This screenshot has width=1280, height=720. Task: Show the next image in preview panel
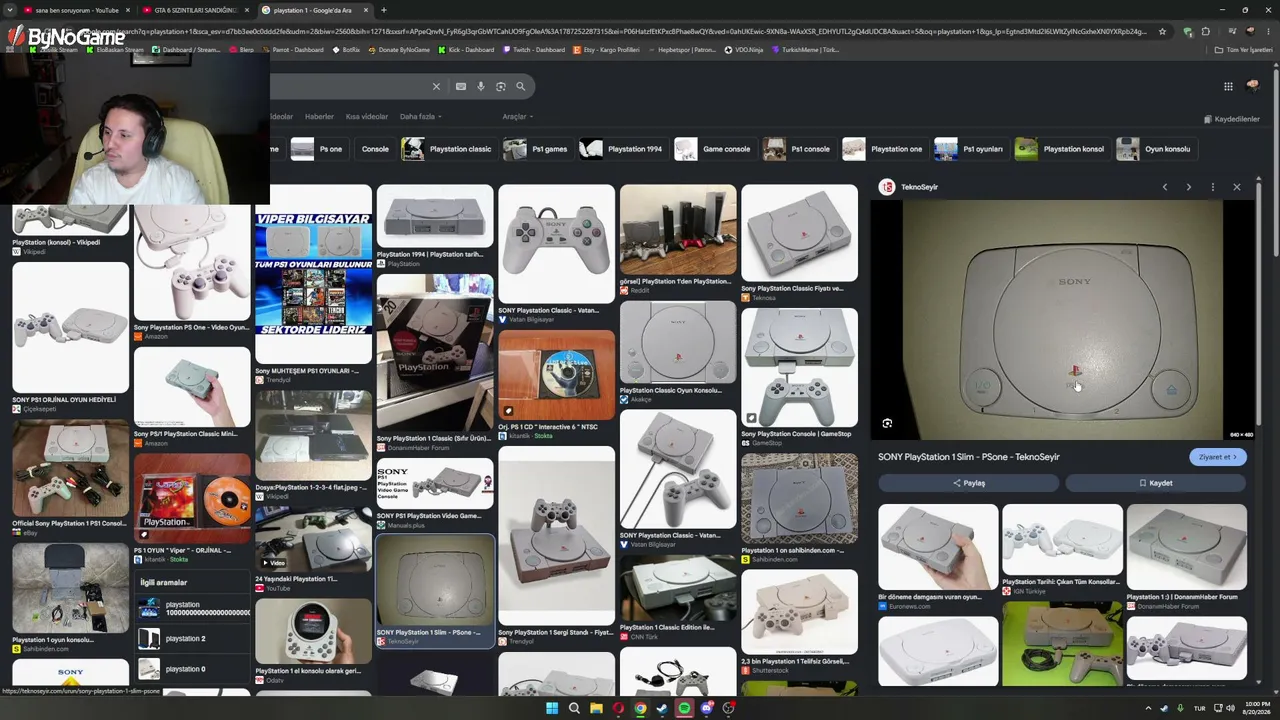tap(1189, 187)
